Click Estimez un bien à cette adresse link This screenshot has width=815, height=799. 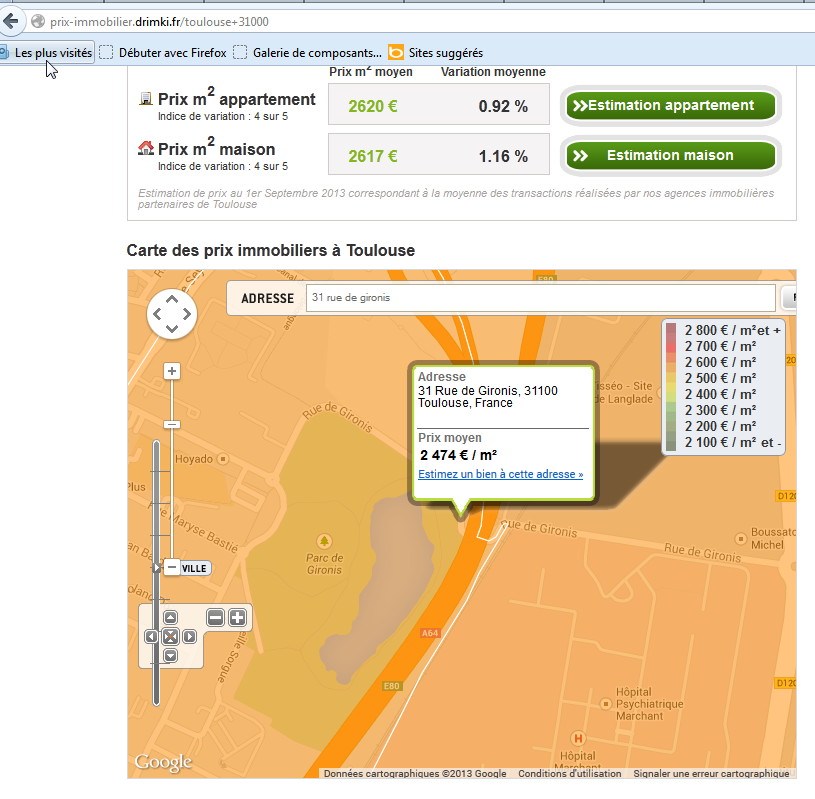500,474
